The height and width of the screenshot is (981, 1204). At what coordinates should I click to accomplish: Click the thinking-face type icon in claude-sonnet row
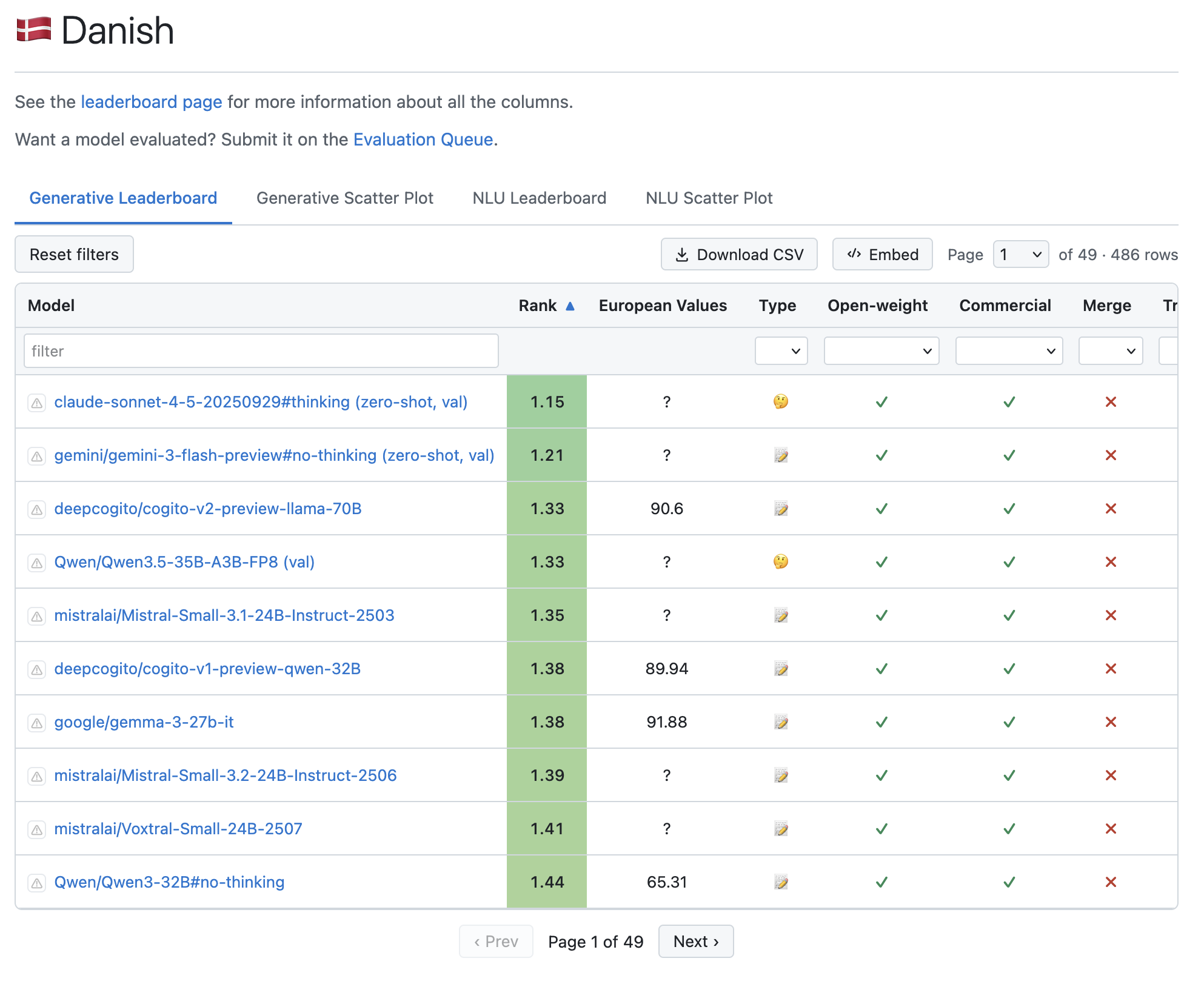pos(781,401)
